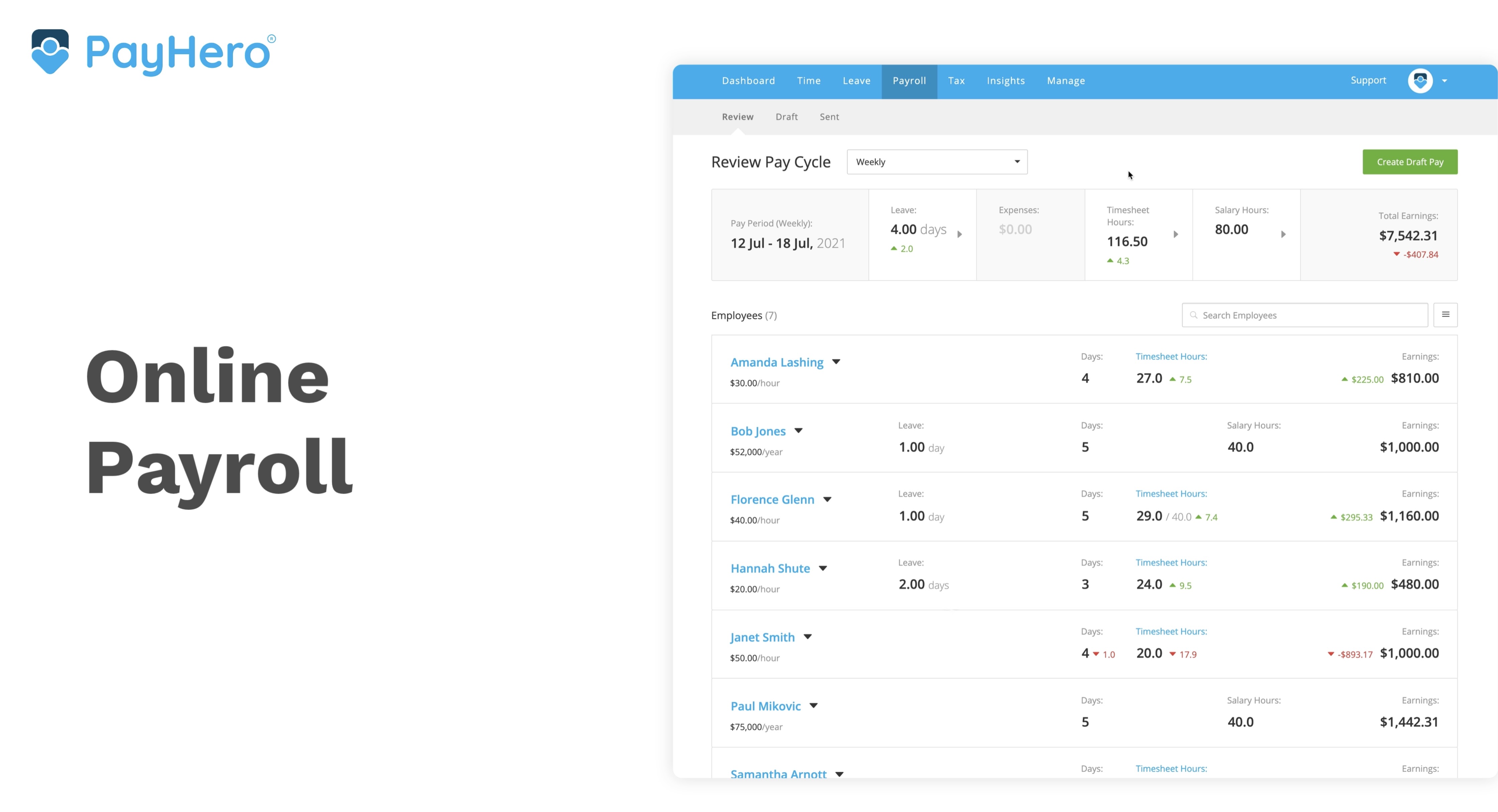The width and height of the screenshot is (1498, 812).
Task: Open the Insights menu
Action: 1005,81
